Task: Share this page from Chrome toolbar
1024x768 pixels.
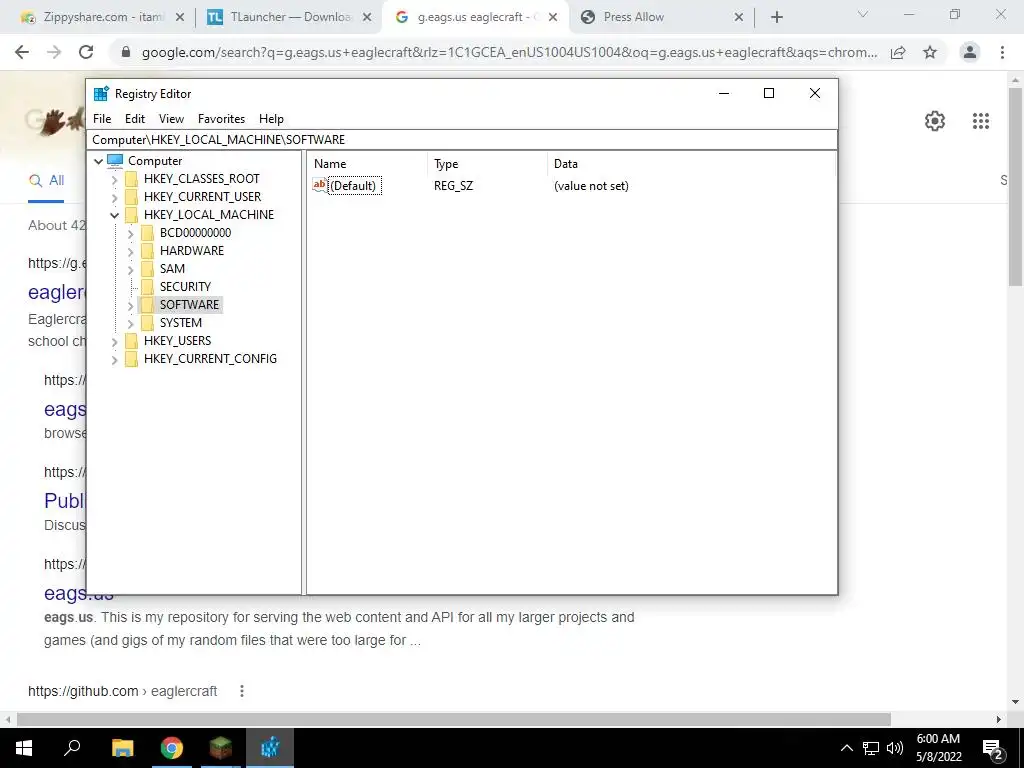Action: coord(898,52)
